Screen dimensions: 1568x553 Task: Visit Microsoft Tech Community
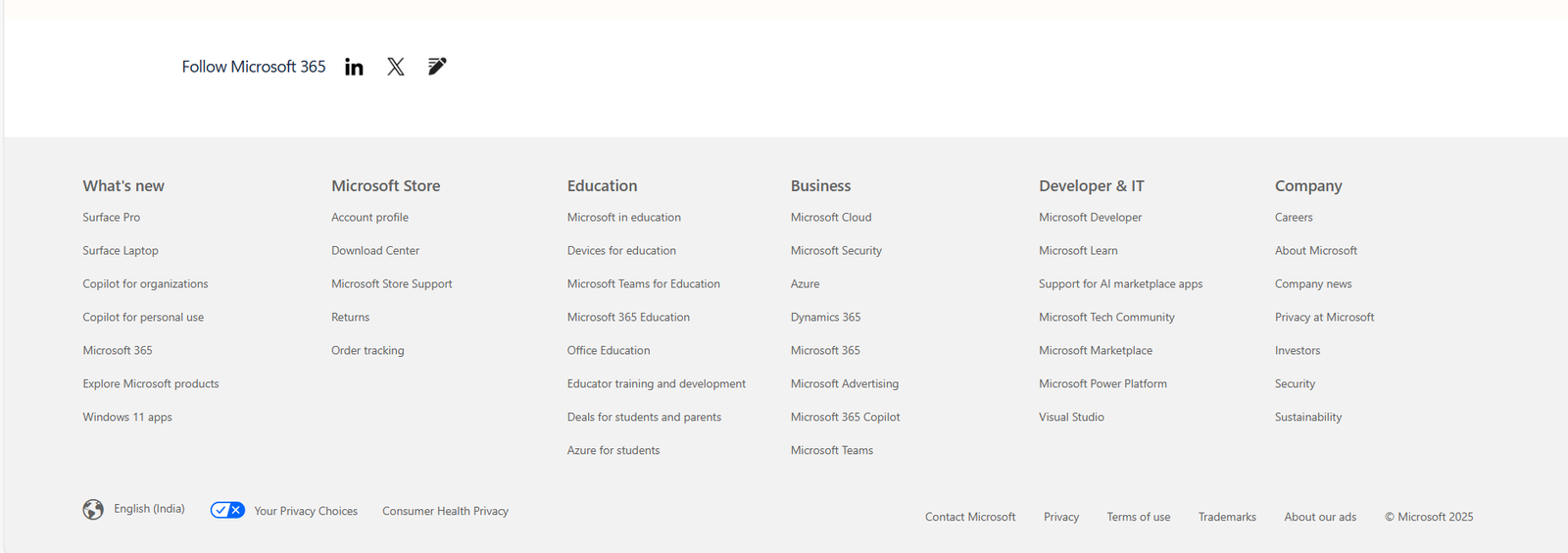[x=1106, y=318]
